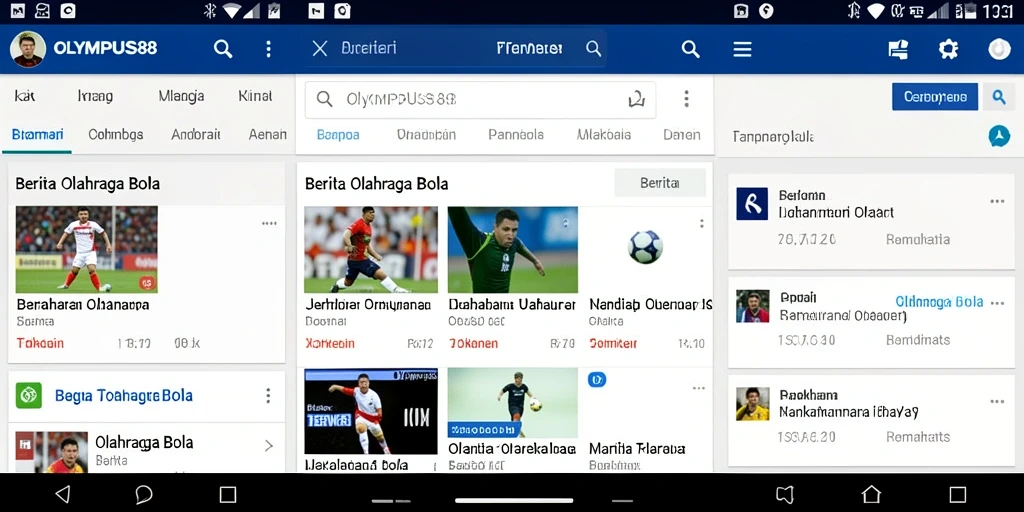Open green-jersey player article thumbnail
Image resolution: width=1024 pixels, height=512 pixels.
tap(513, 249)
